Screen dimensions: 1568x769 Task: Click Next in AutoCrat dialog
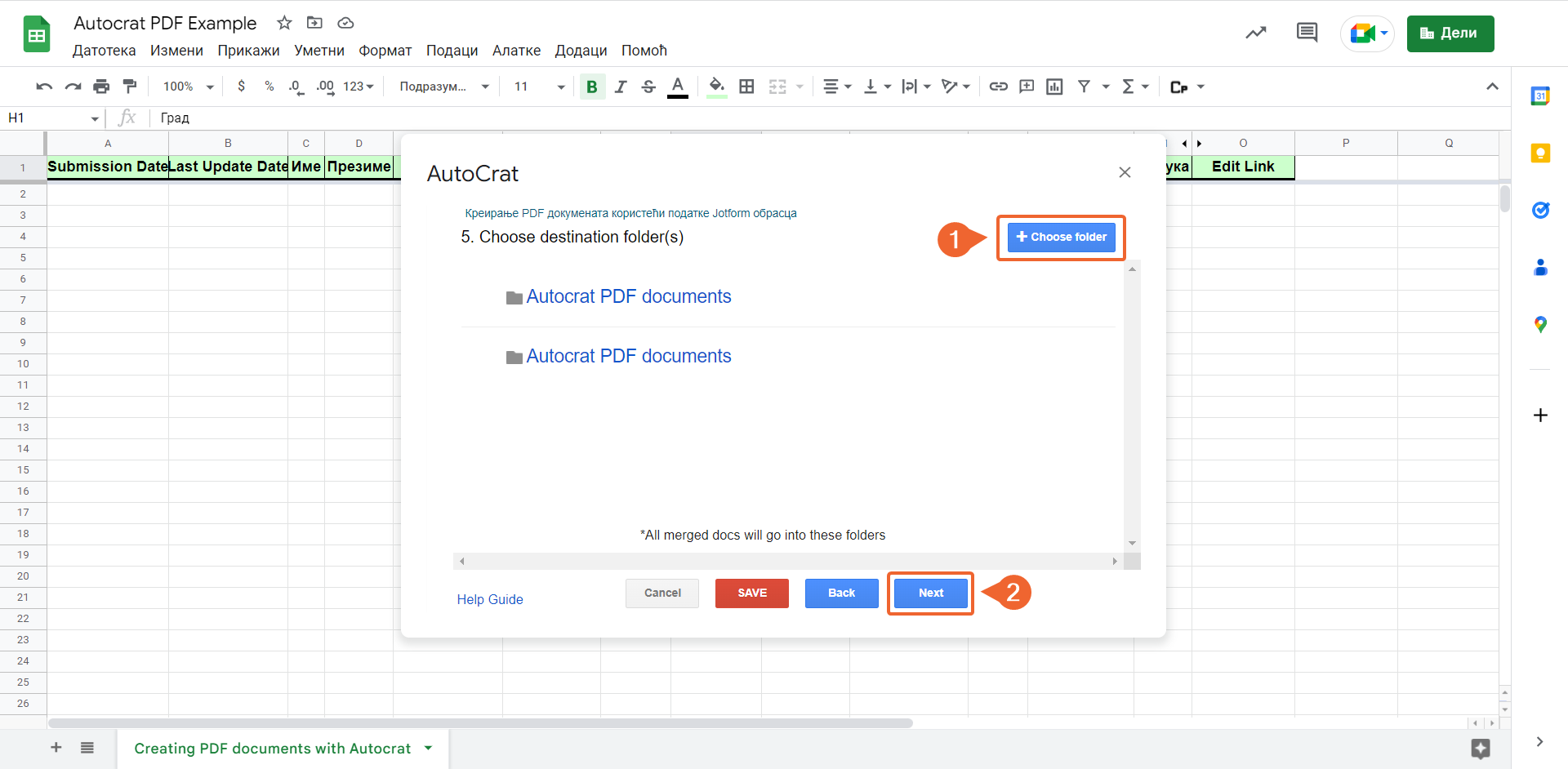931,593
